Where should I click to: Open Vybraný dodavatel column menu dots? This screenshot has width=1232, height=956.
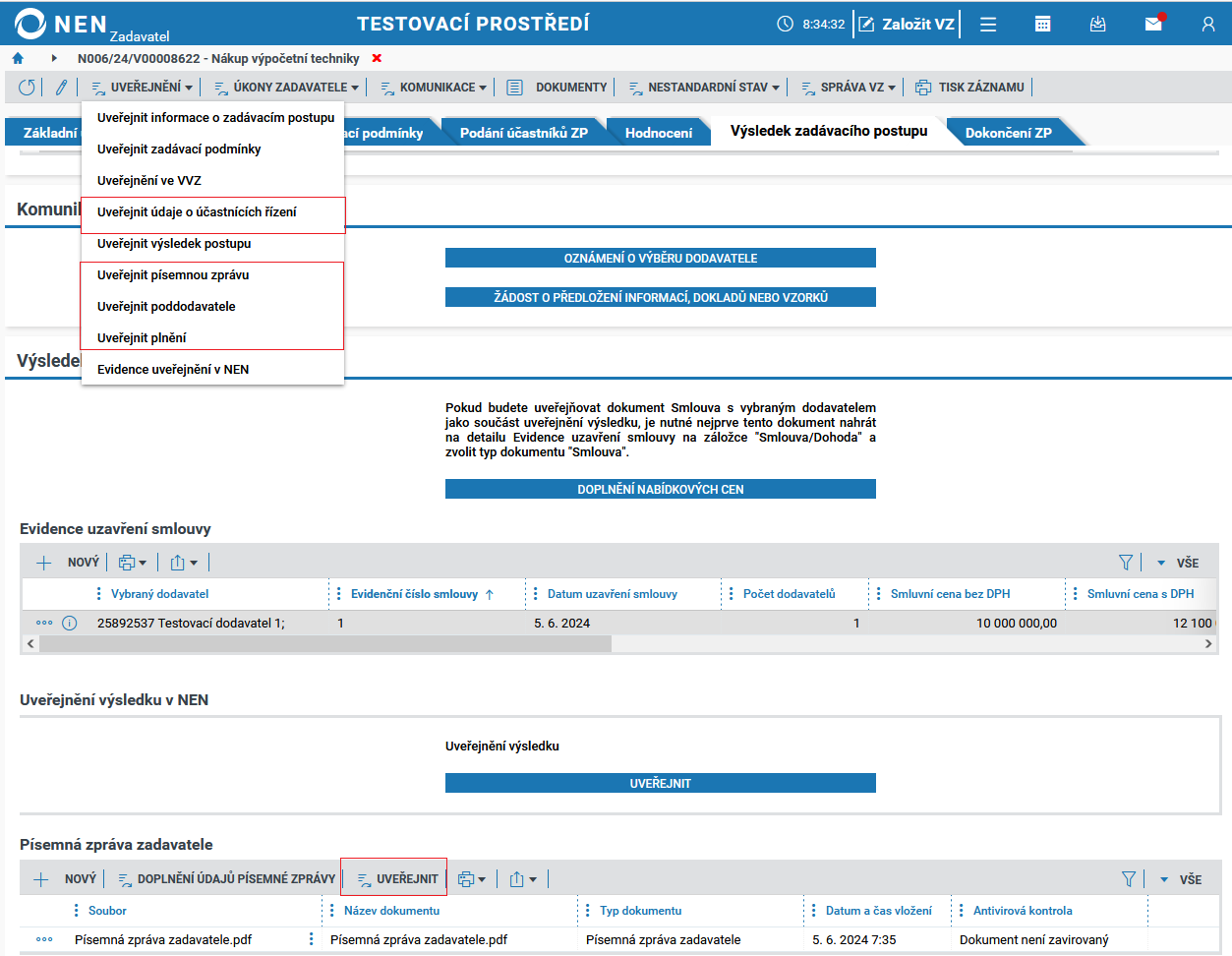(98, 594)
